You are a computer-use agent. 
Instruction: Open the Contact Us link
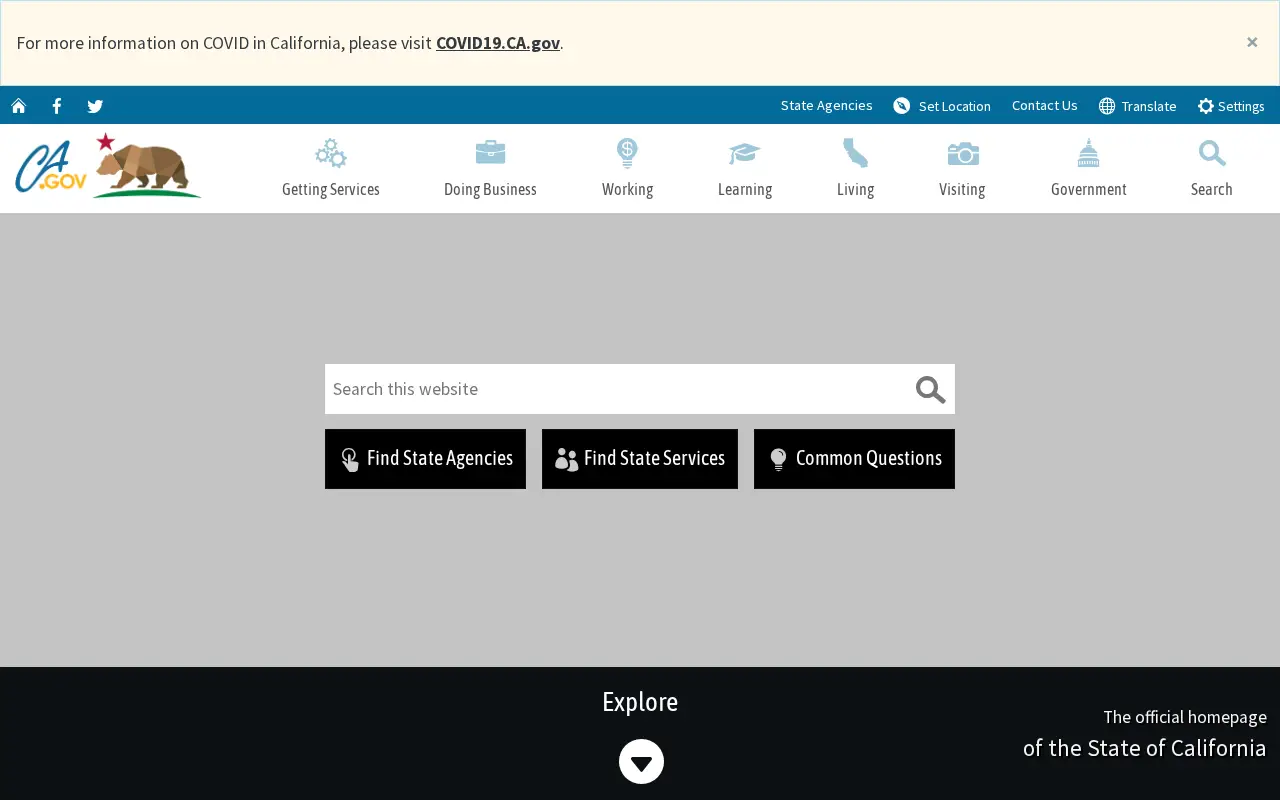(x=1044, y=105)
